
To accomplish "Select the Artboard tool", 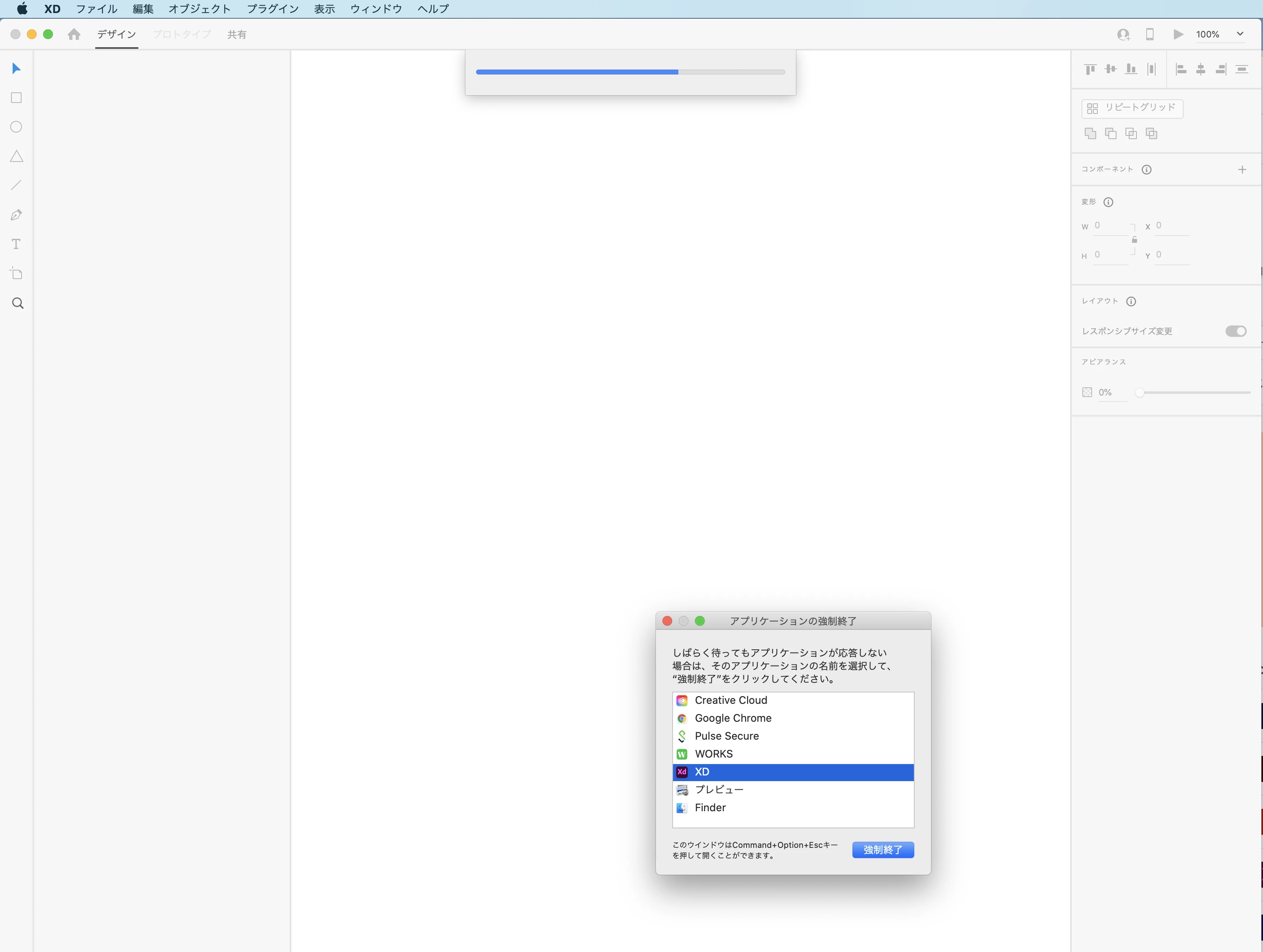I will (17, 274).
